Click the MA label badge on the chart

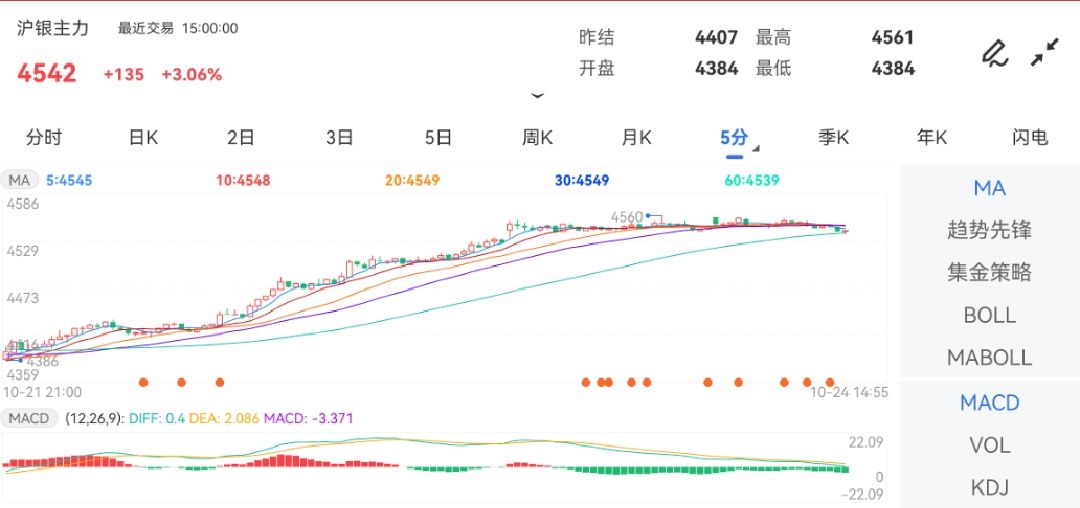[x=19, y=180]
